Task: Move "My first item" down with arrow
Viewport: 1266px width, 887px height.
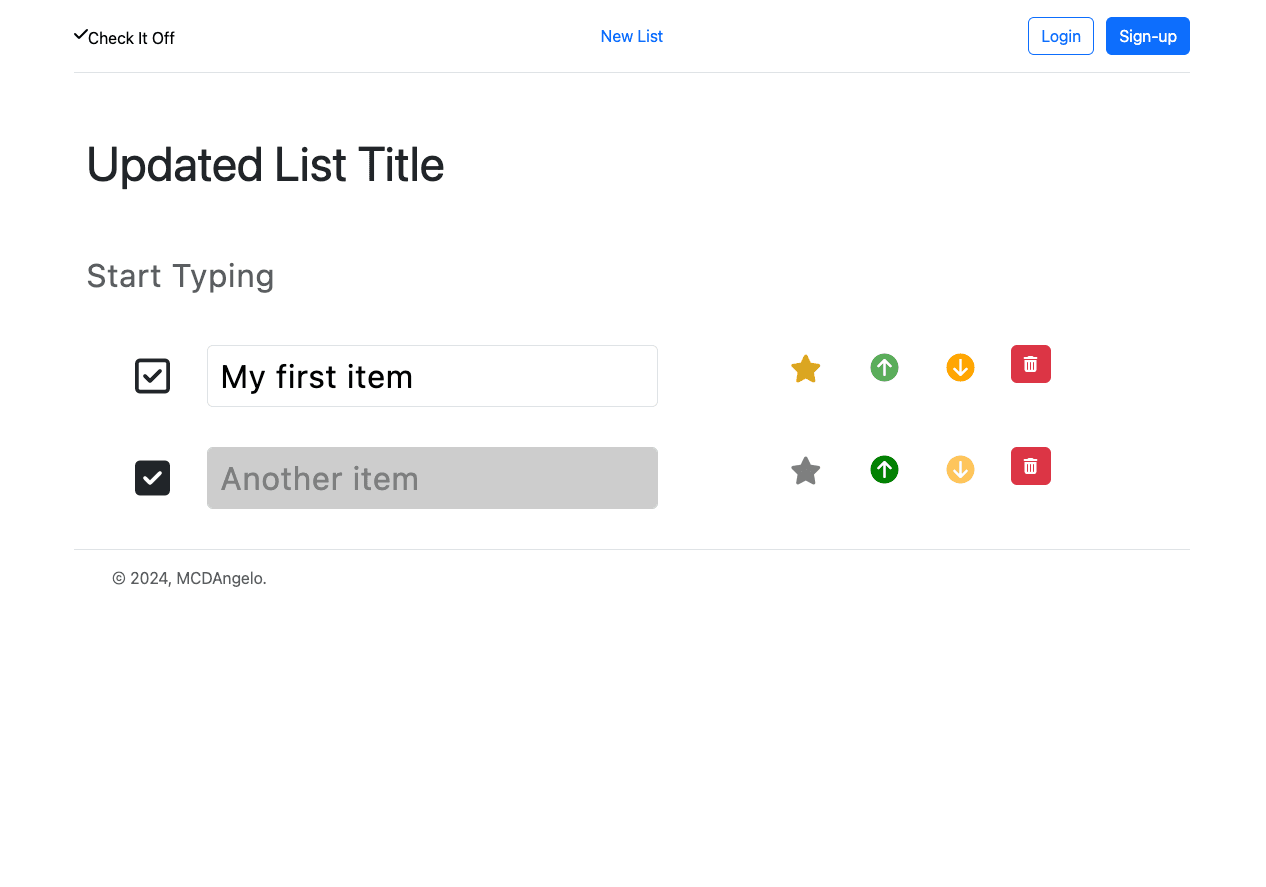Action: click(x=960, y=368)
